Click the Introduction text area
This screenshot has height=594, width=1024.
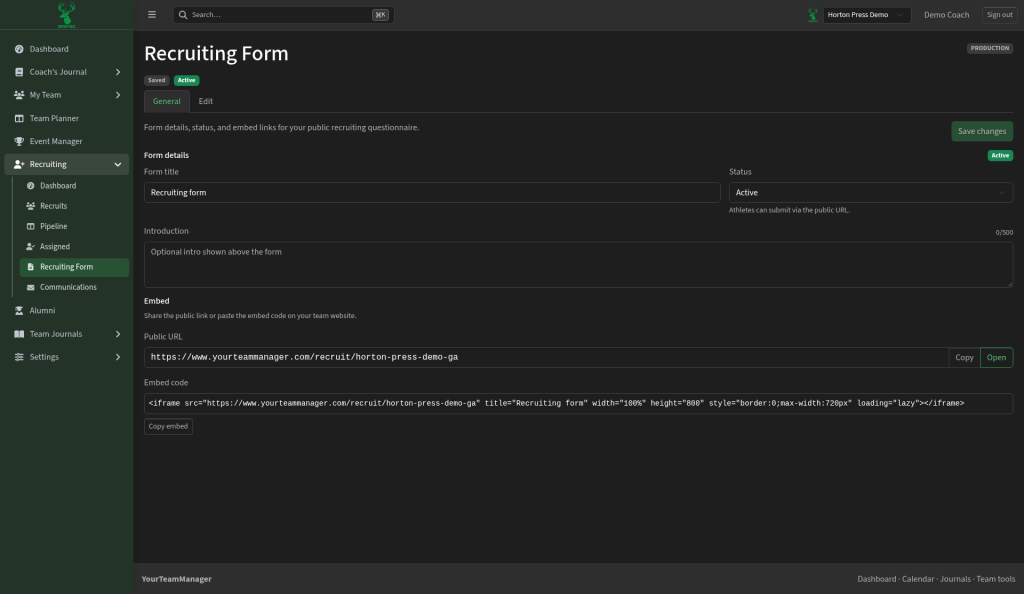[578, 264]
